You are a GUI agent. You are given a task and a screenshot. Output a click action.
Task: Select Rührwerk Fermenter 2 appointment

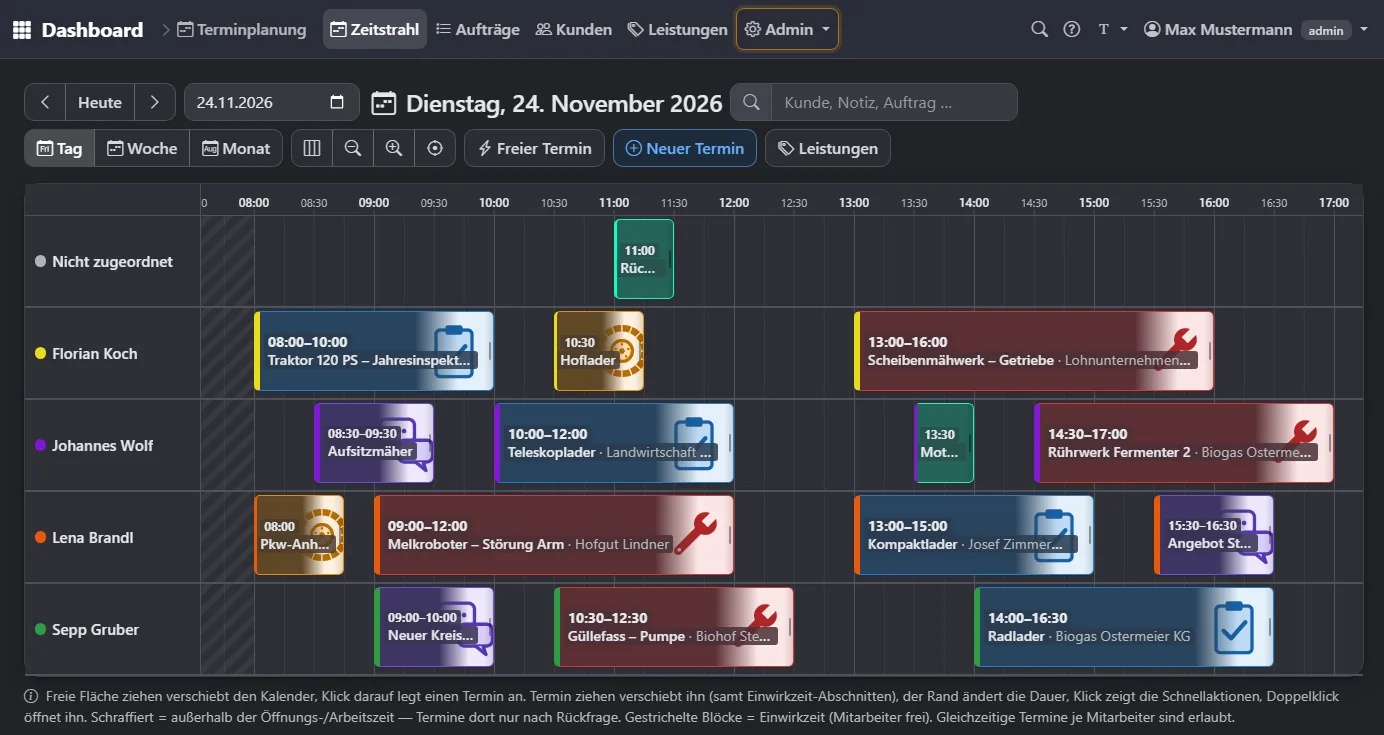pyautogui.click(x=1184, y=443)
